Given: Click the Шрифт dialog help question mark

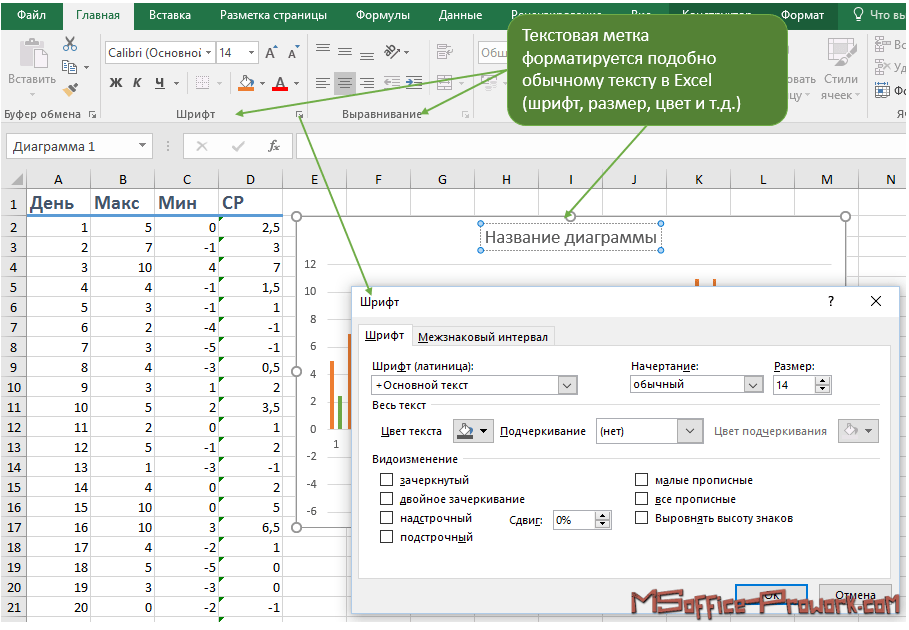Looking at the screenshot, I should [831, 301].
